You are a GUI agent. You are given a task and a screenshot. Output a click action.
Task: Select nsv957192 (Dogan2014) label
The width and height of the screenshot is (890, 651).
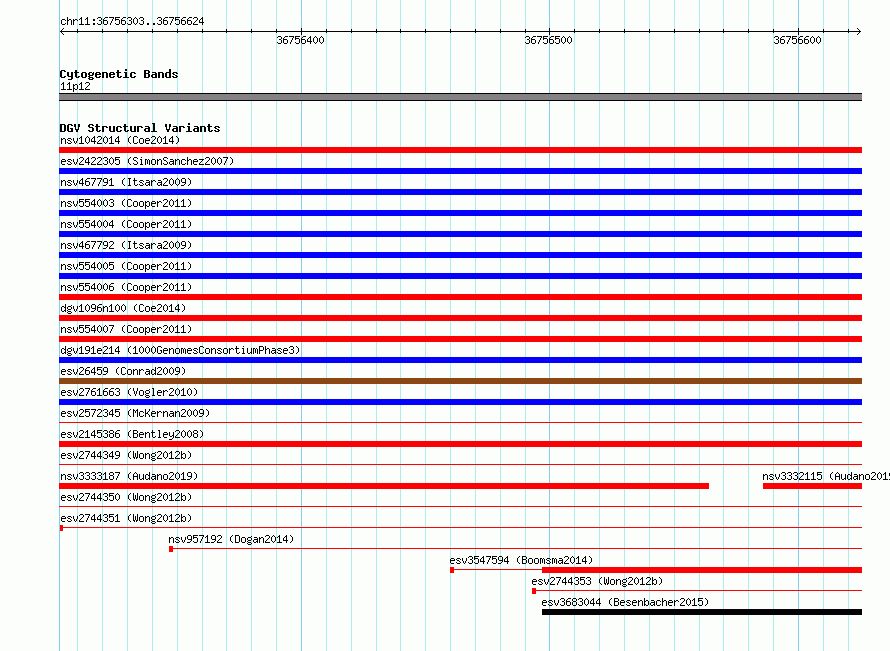coord(231,539)
